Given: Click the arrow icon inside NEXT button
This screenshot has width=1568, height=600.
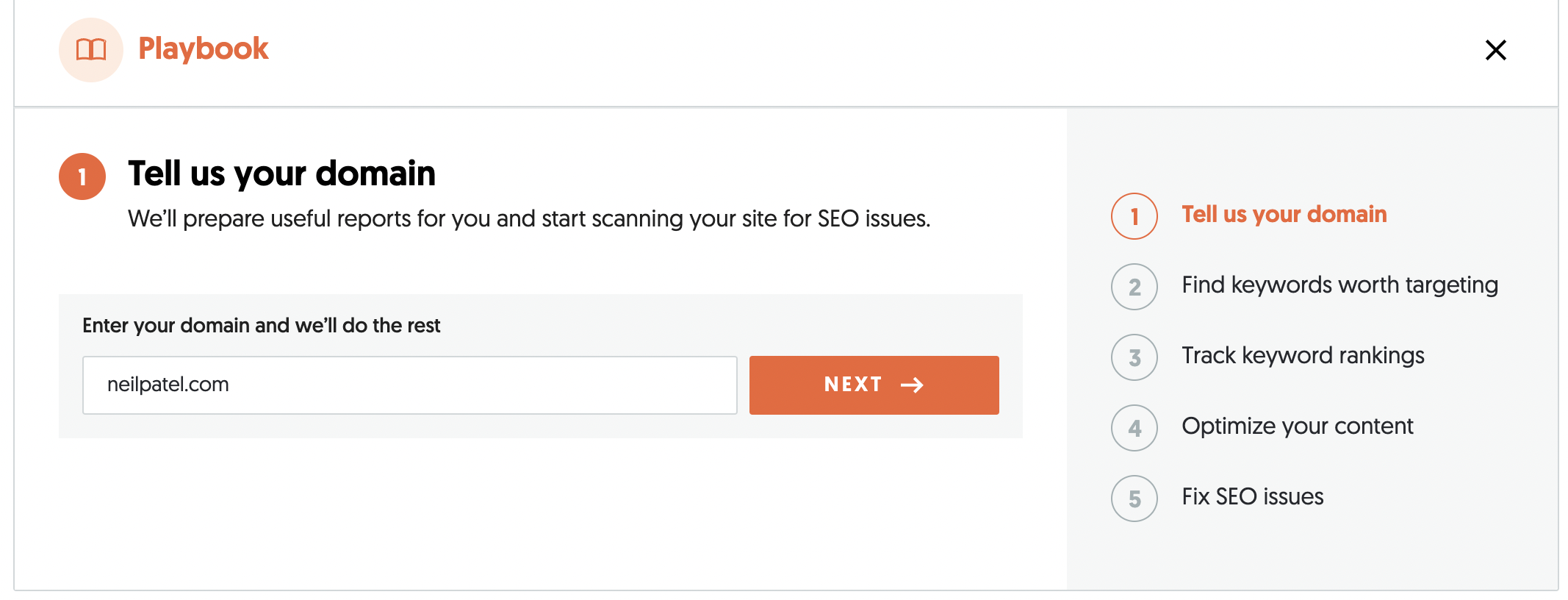Looking at the screenshot, I should pyautogui.click(x=912, y=385).
